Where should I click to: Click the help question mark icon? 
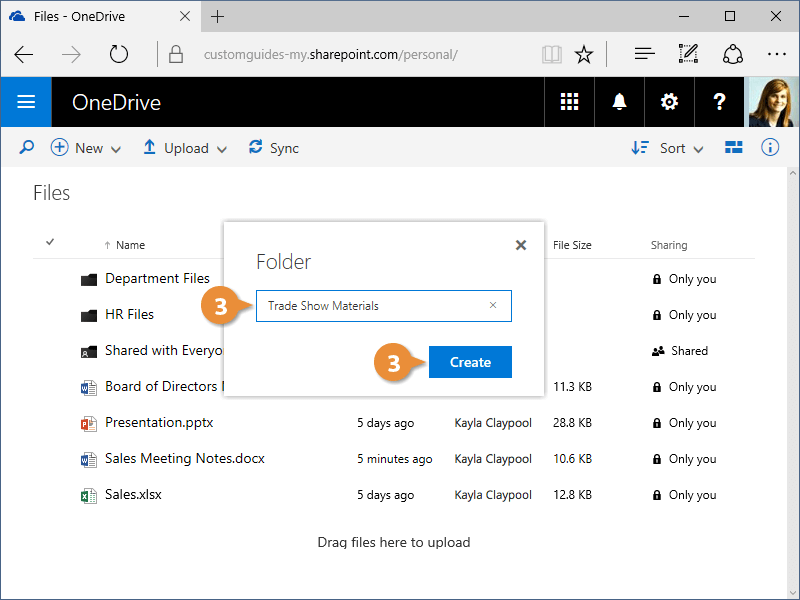tap(719, 102)
